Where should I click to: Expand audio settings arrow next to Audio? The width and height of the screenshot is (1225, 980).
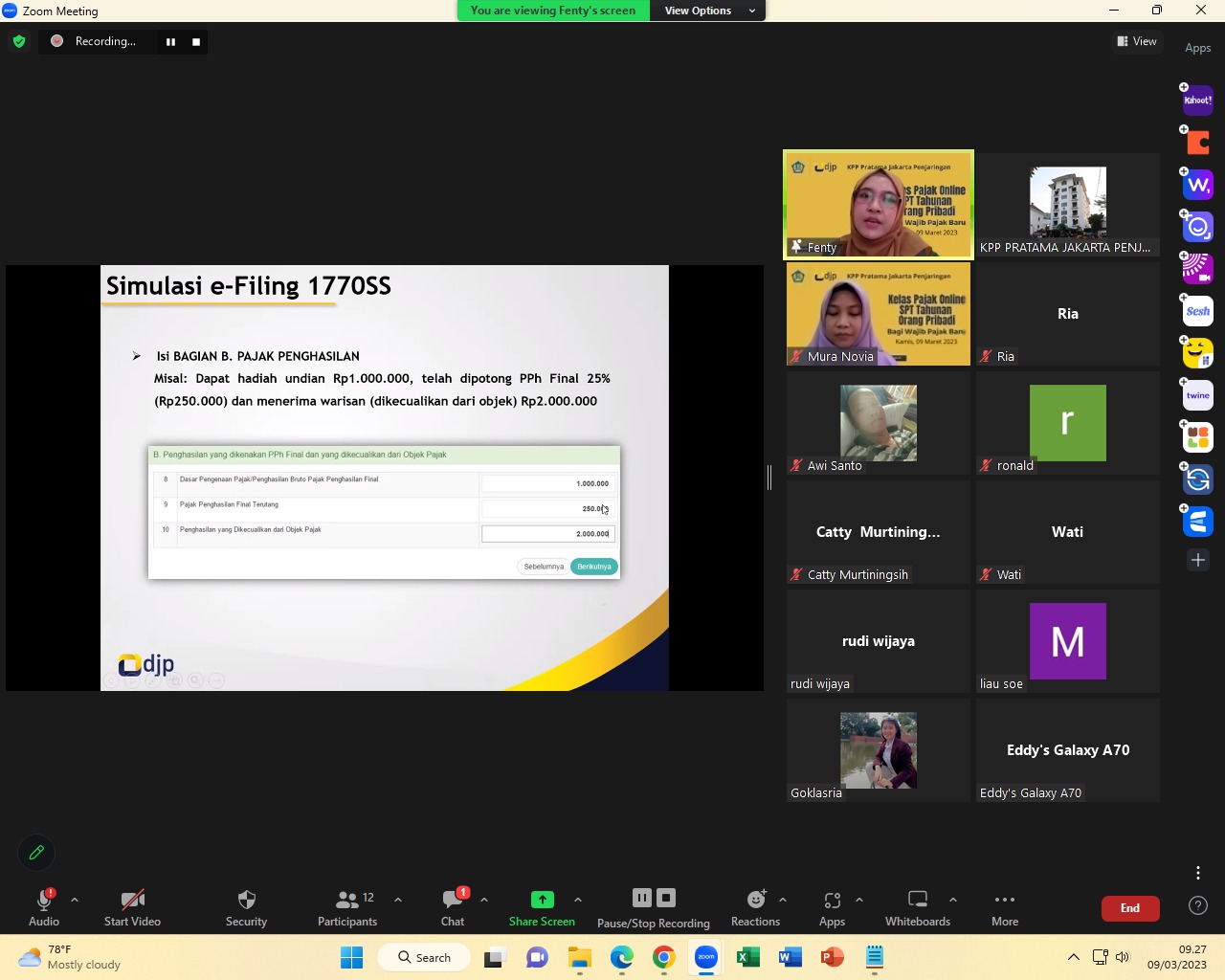[x=75, y=900]
